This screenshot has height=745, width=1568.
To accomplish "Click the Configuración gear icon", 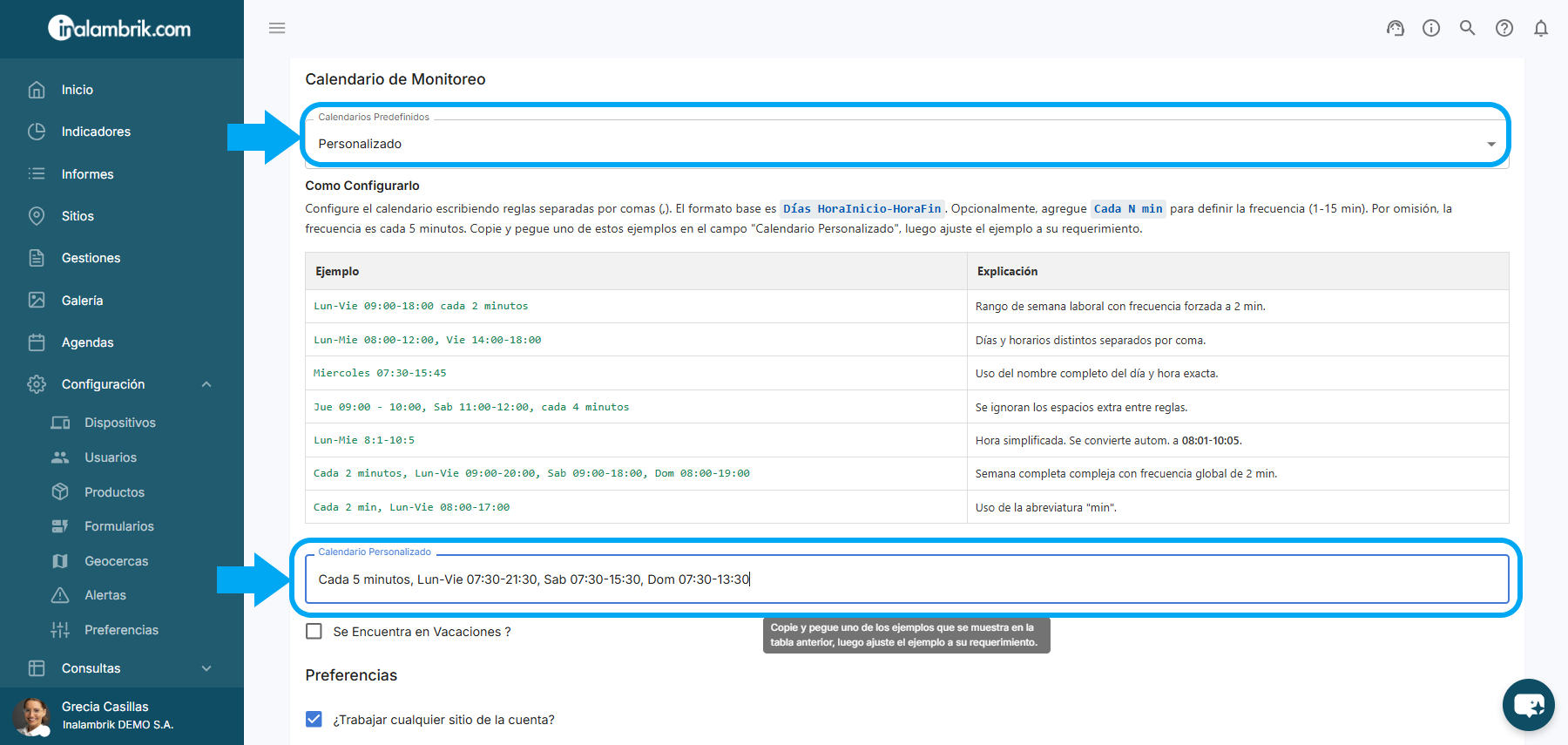I will click(x=37, y=384).
